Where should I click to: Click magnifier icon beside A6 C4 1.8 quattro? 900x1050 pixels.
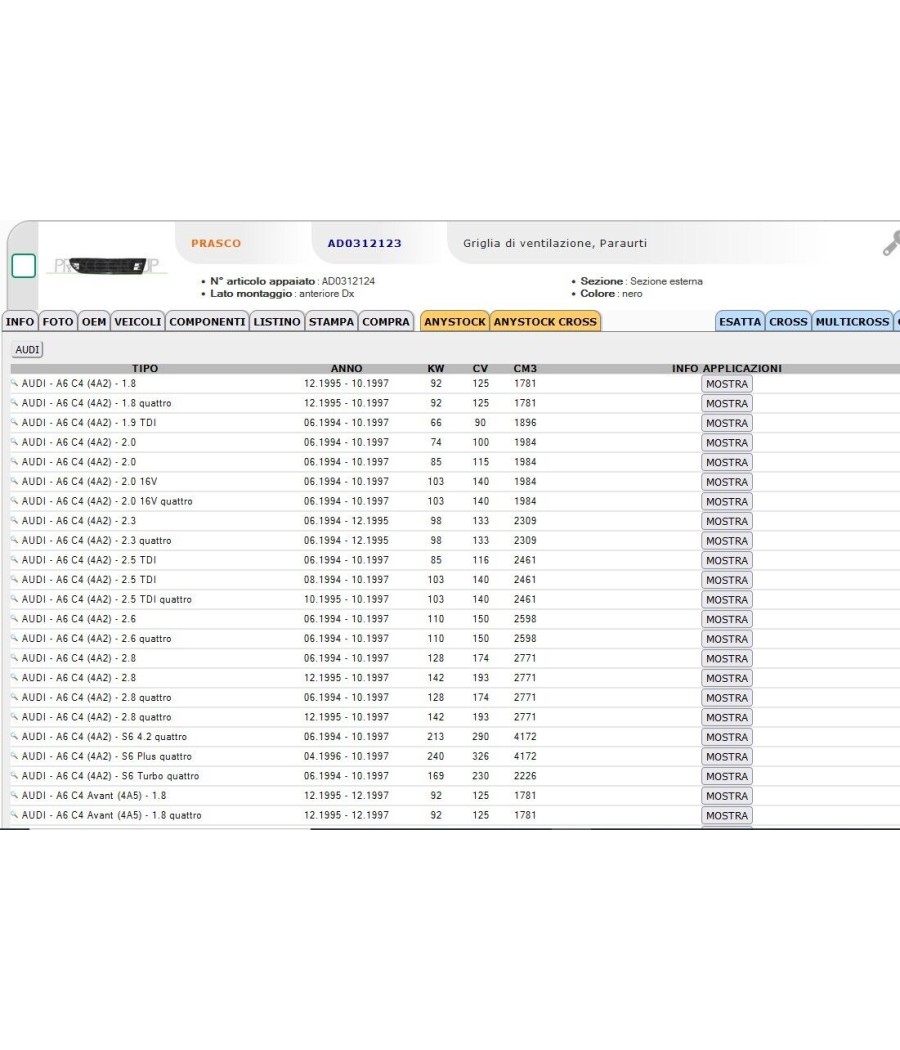(14, 402)
